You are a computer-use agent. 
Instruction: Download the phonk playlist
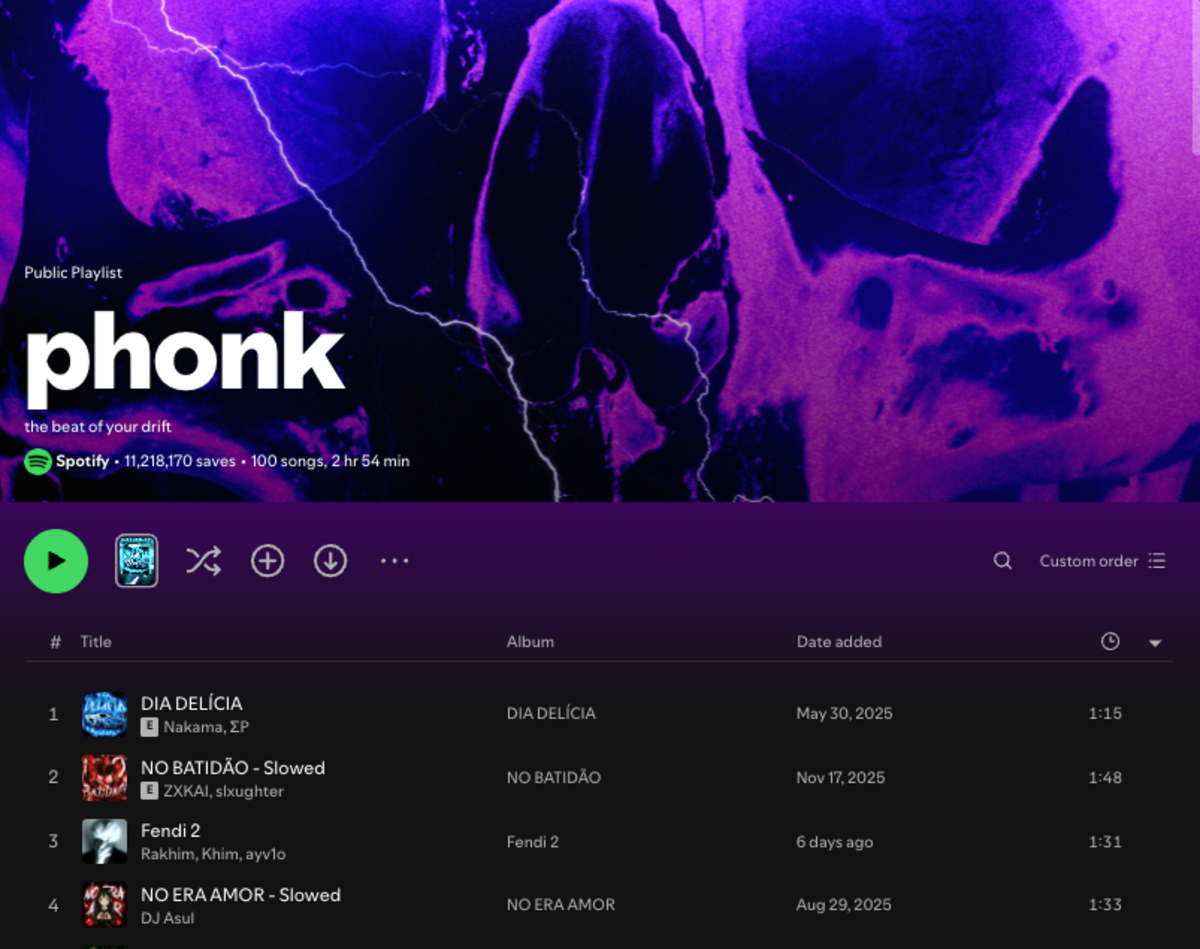(x=330, y=561)
